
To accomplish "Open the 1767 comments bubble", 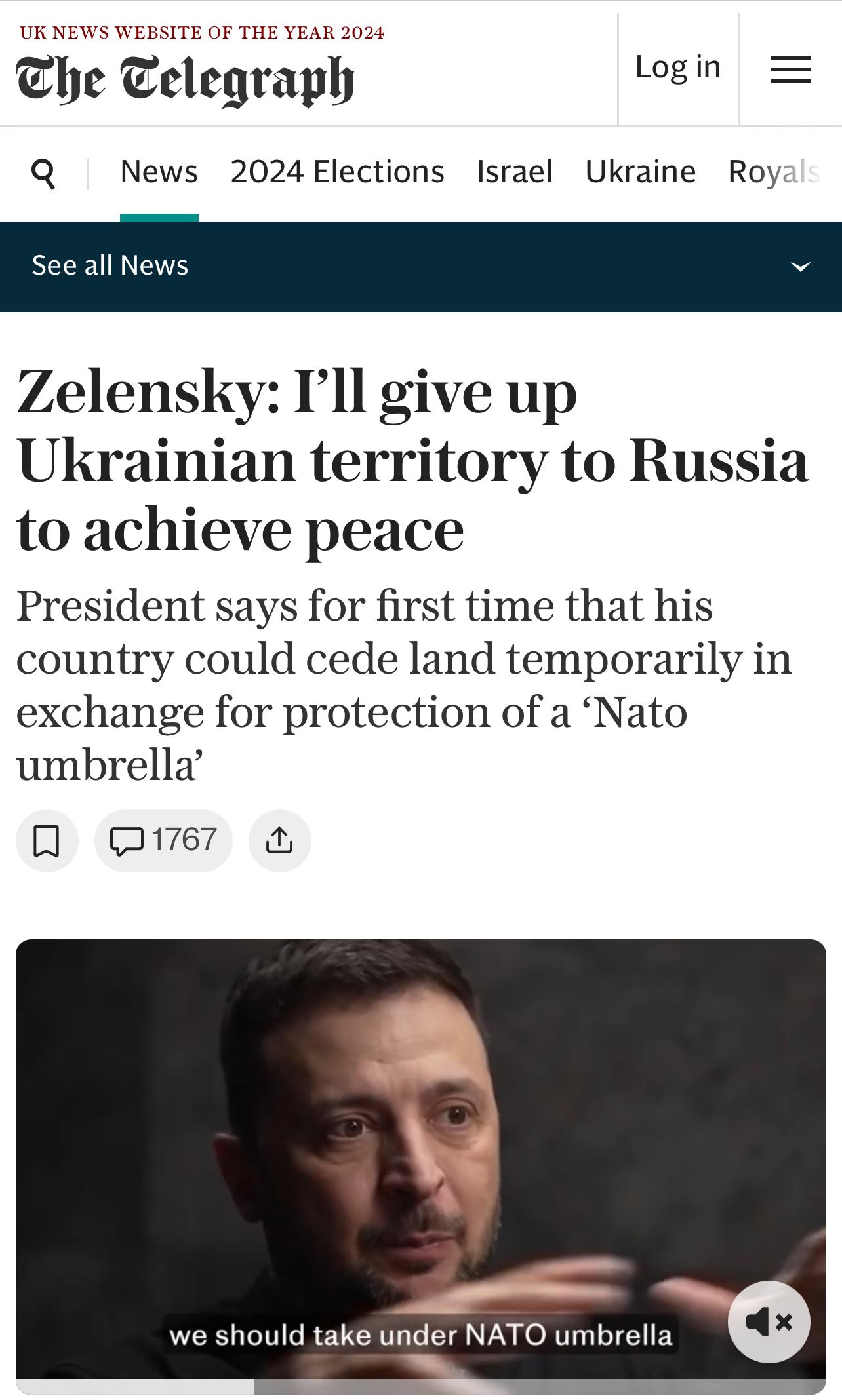I will point(163,840).
